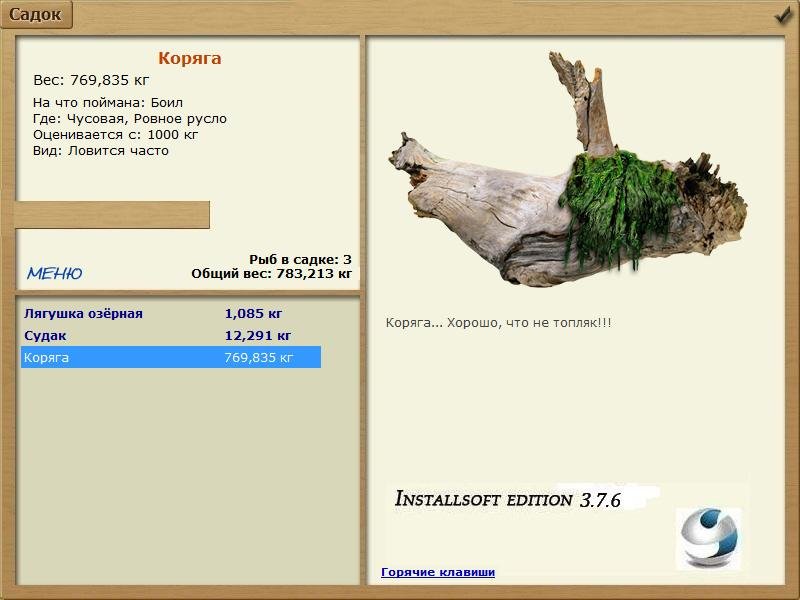Click the На что поймана: Боил line
The image size is (800, 600).
[108, 103]
